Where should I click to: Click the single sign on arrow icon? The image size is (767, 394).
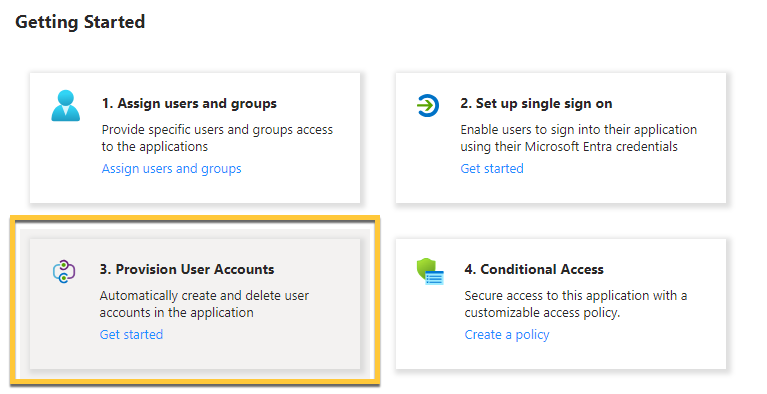tap(428, 105)
